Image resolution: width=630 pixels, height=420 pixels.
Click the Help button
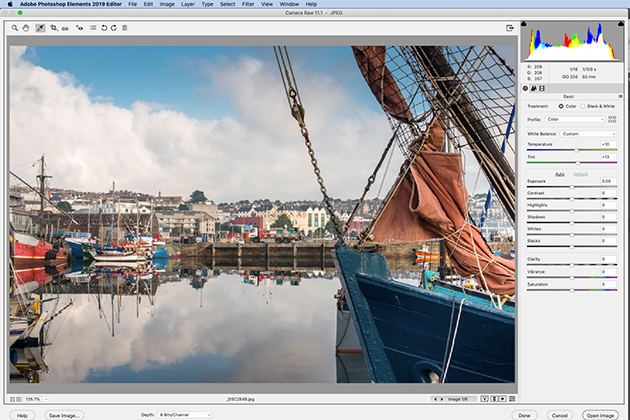22,415
